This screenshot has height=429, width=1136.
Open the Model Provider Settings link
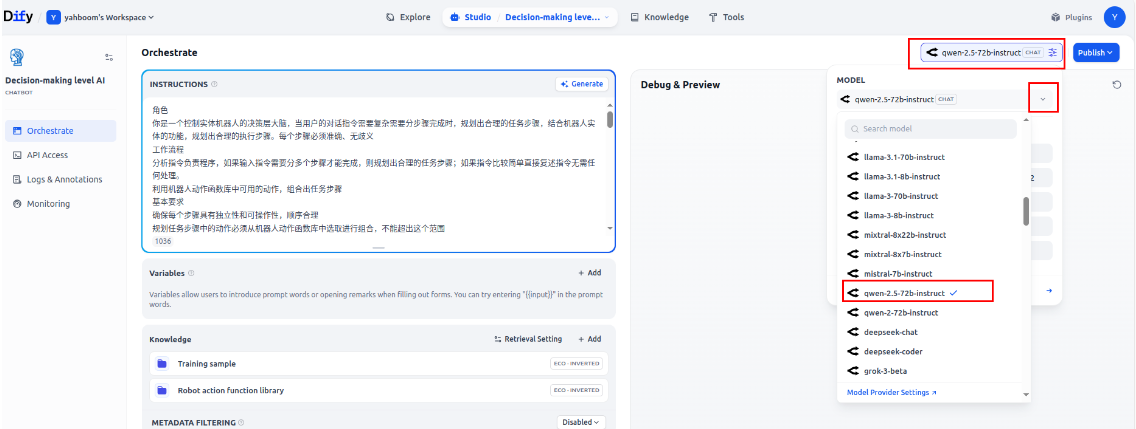coord(891,393)
